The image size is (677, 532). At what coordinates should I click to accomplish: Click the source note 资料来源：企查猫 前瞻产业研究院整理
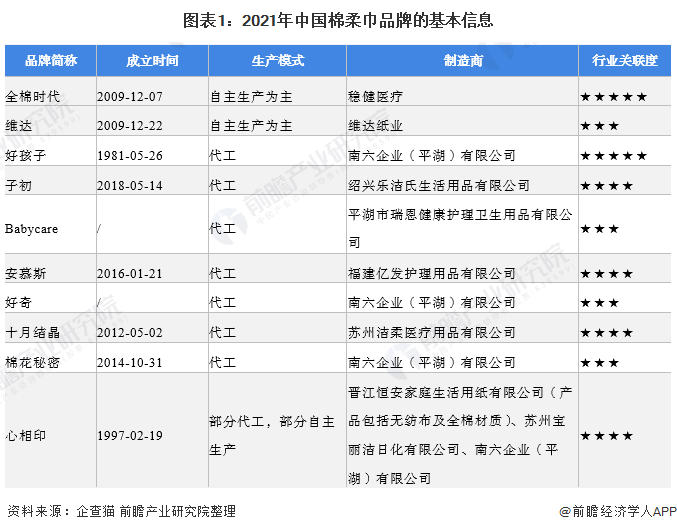(x=121, y=511)
